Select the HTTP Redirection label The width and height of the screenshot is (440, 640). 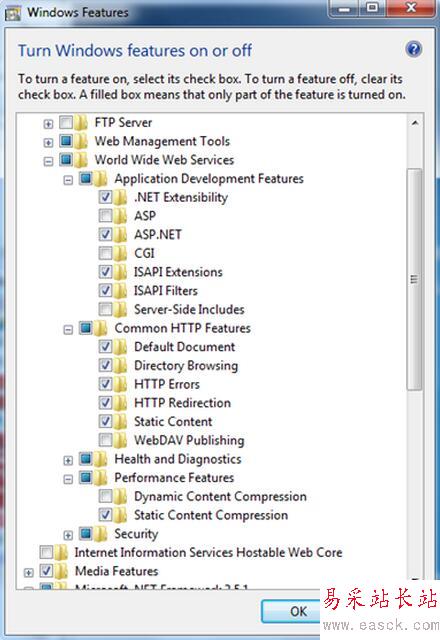(x=182, y=403)
